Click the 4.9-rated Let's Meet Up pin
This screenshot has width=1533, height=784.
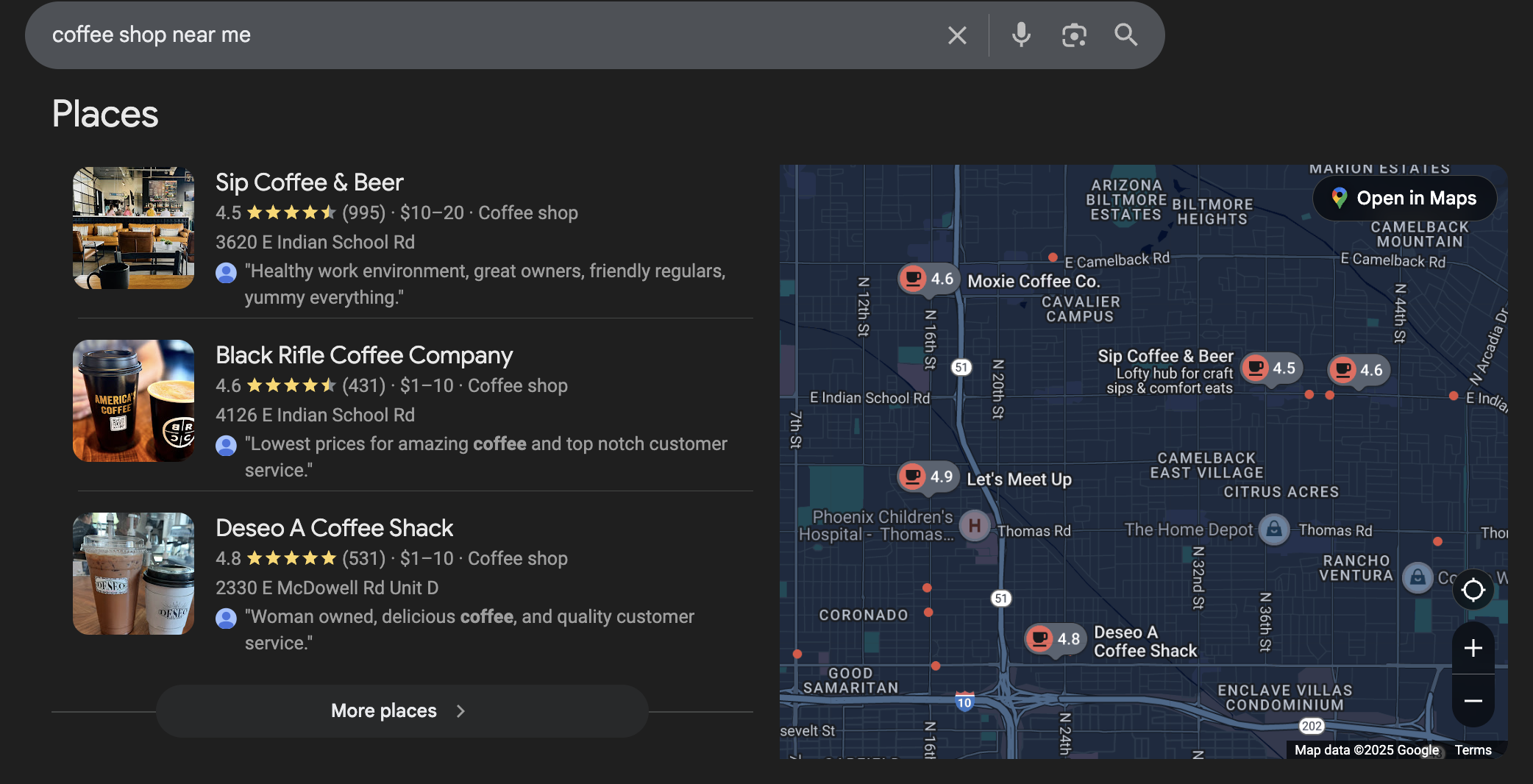tap(927, 477)
